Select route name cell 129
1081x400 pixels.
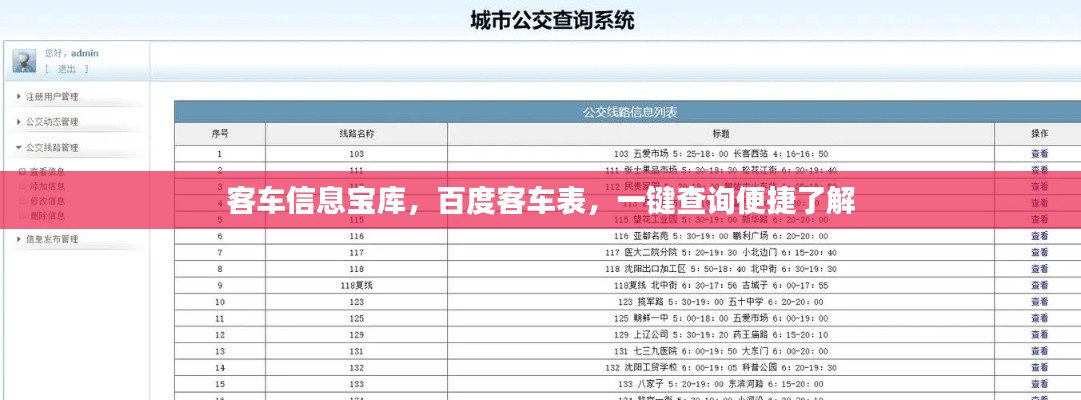point(356,335)
